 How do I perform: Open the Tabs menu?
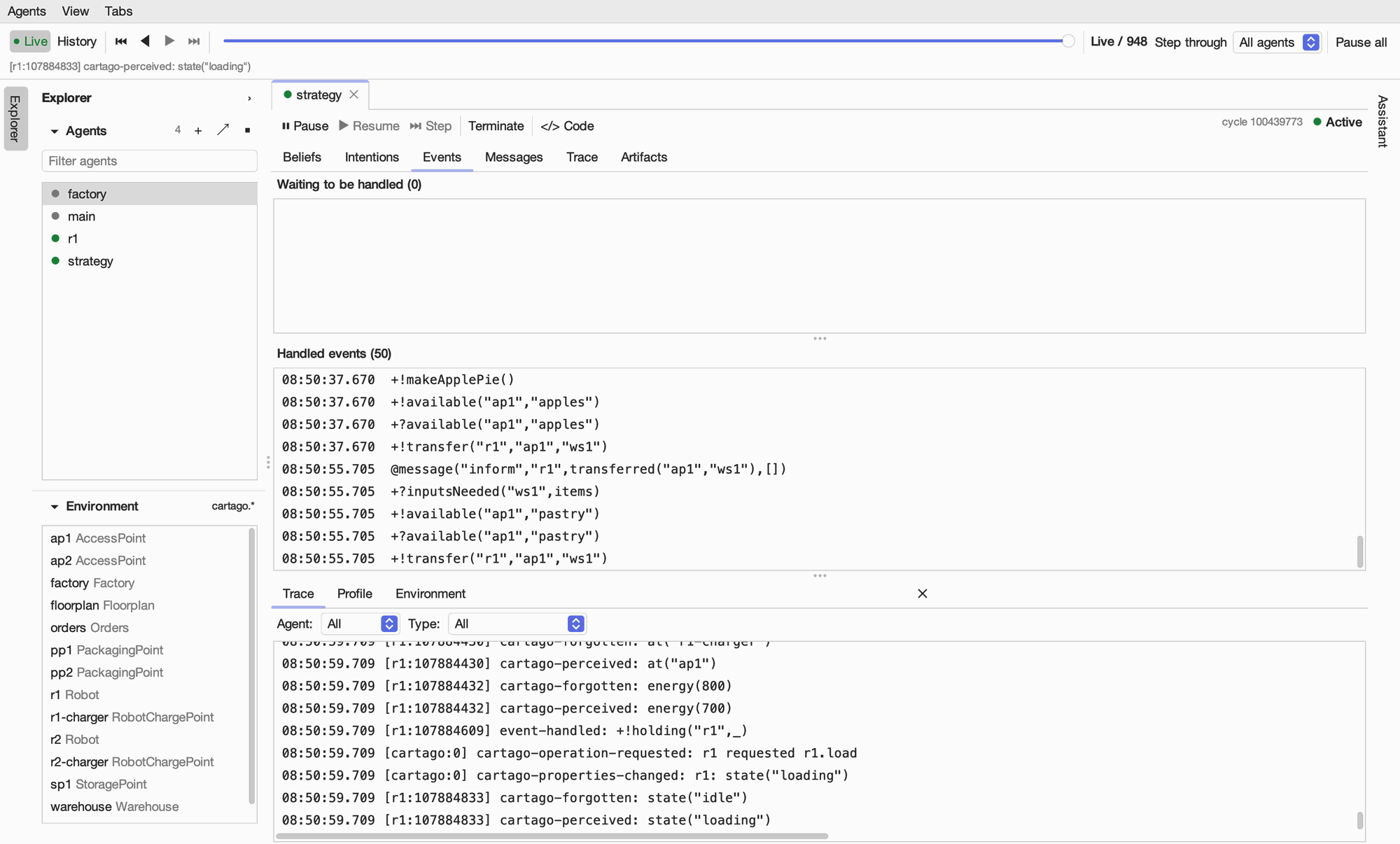tap(118, 11)
